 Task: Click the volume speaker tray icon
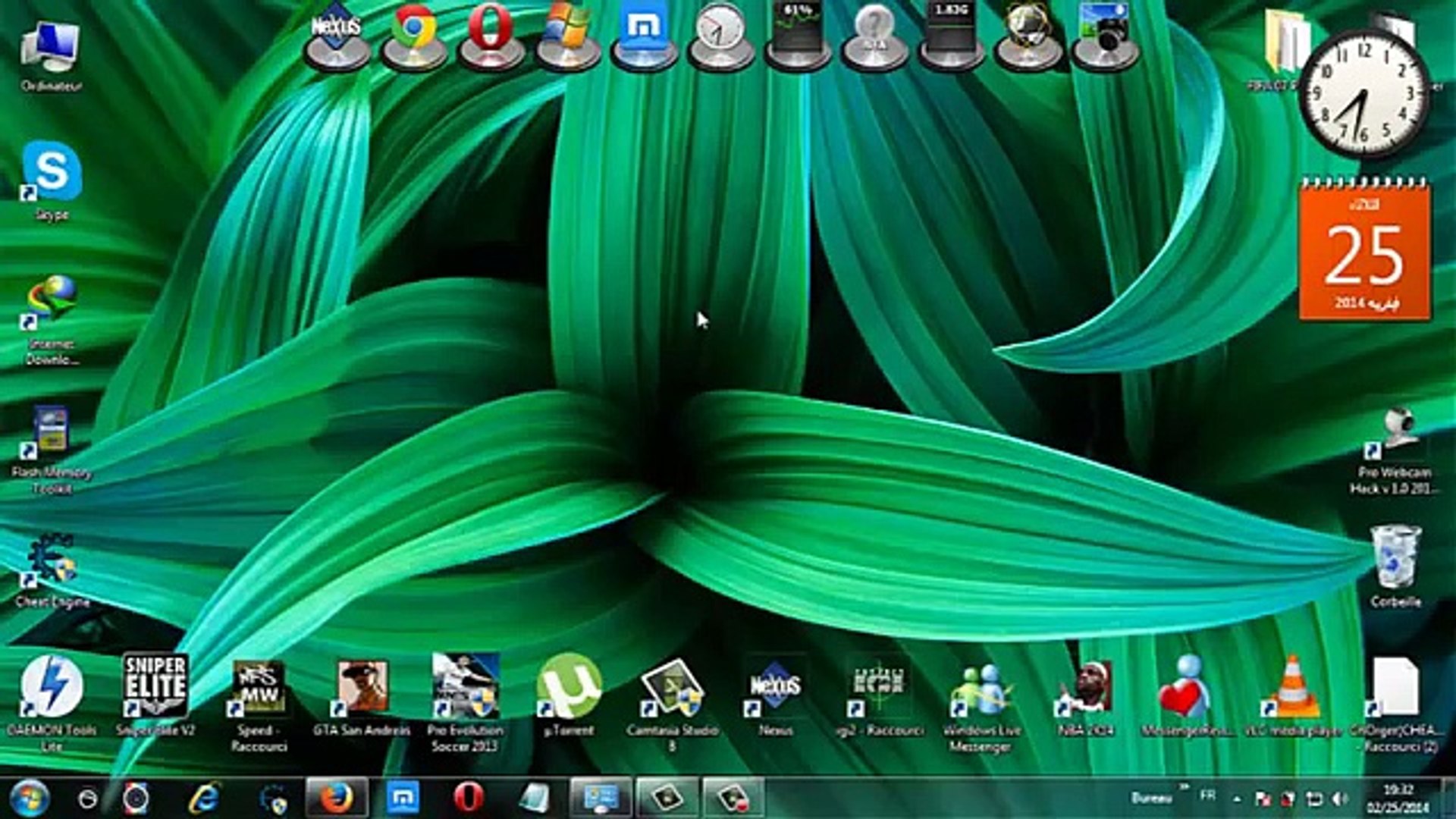1340,799
